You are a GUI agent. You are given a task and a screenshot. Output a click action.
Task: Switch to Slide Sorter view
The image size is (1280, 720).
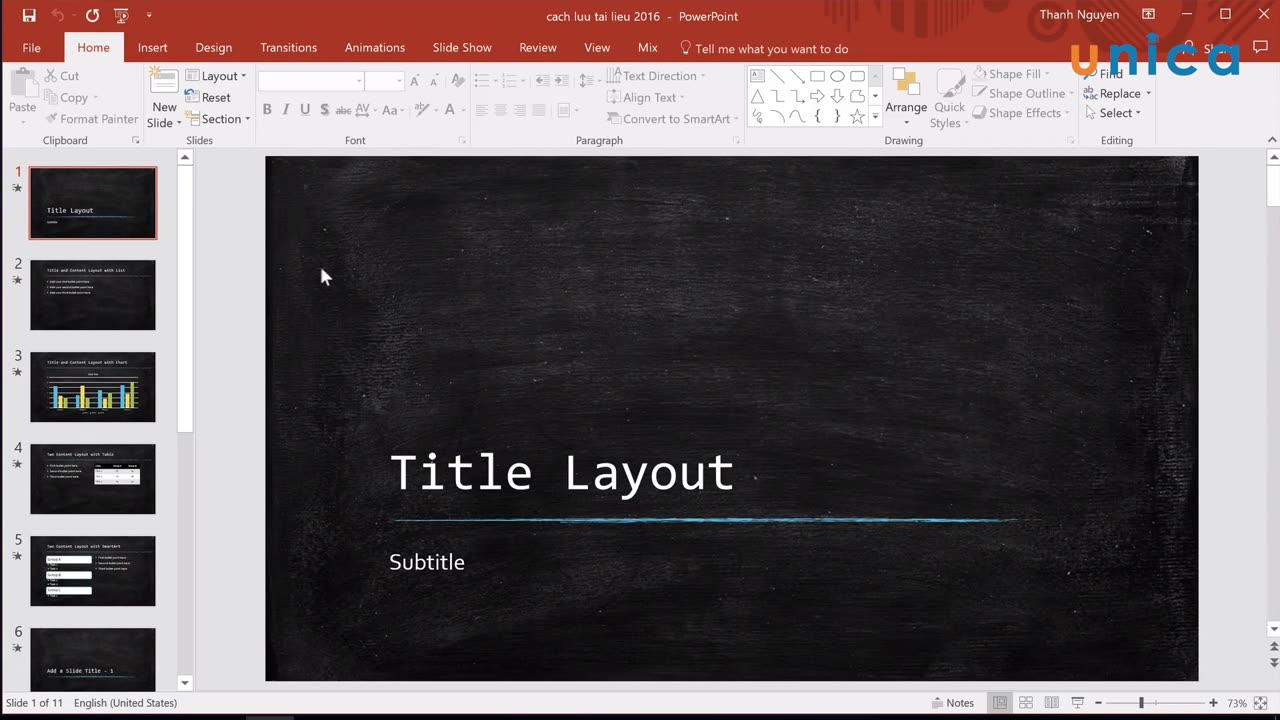pyautogui.click(x=1026, y=703)
